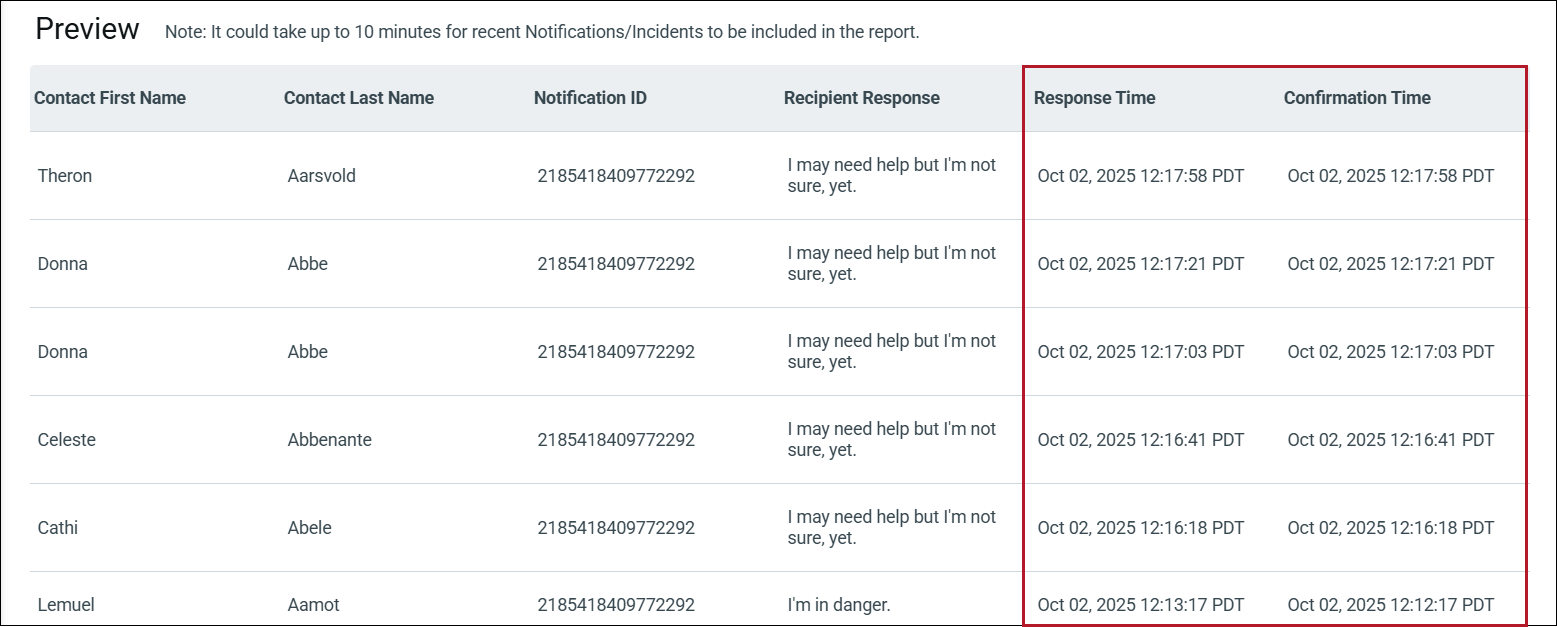Click the last name Aamot
Viewport: 1557px width, 627px height.
313,605
